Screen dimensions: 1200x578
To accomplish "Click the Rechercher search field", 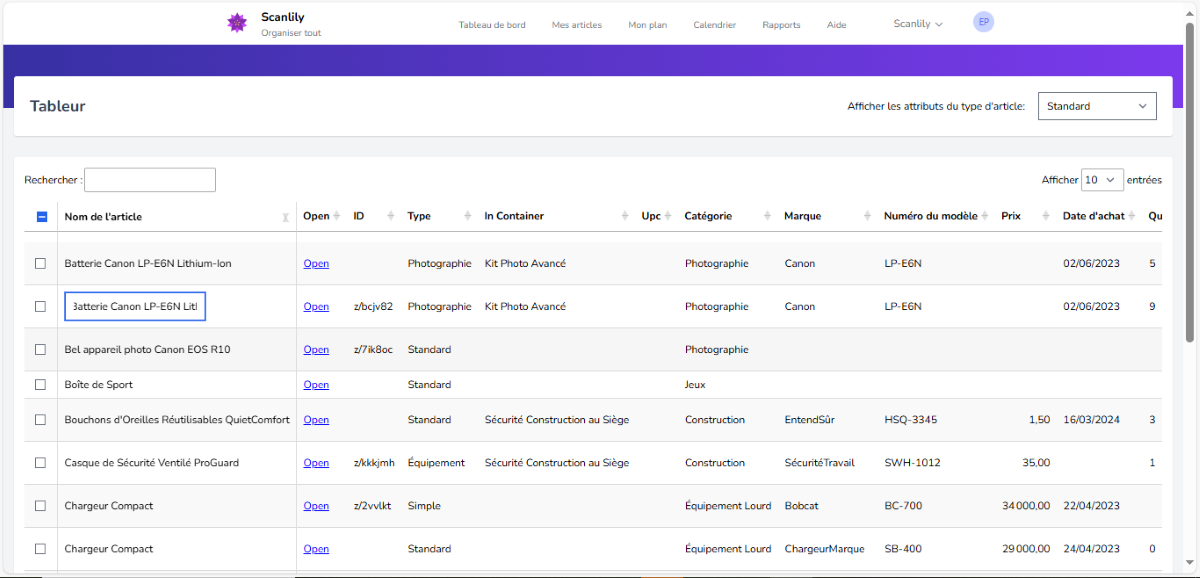I will [x=150, y=180].
